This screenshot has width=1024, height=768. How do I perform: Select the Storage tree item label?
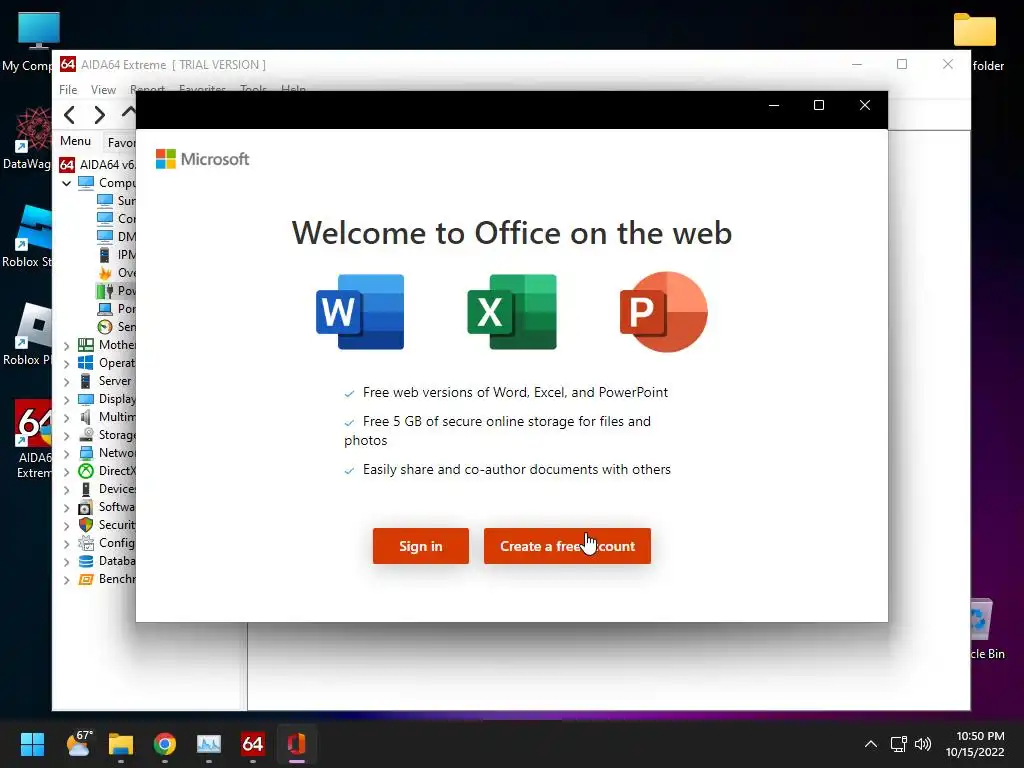118,435
